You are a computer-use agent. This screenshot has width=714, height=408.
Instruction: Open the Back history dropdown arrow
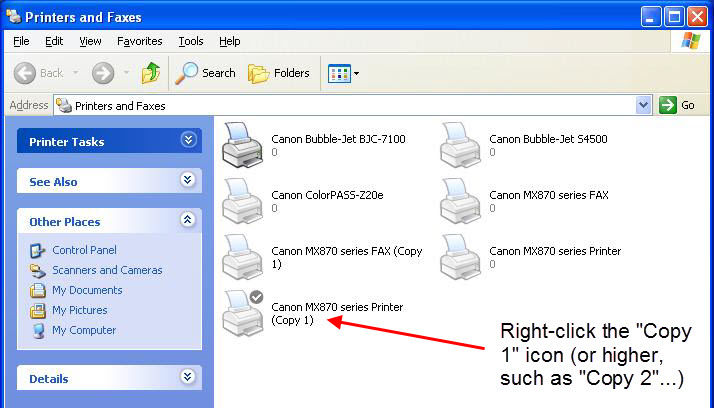(76, 73)
